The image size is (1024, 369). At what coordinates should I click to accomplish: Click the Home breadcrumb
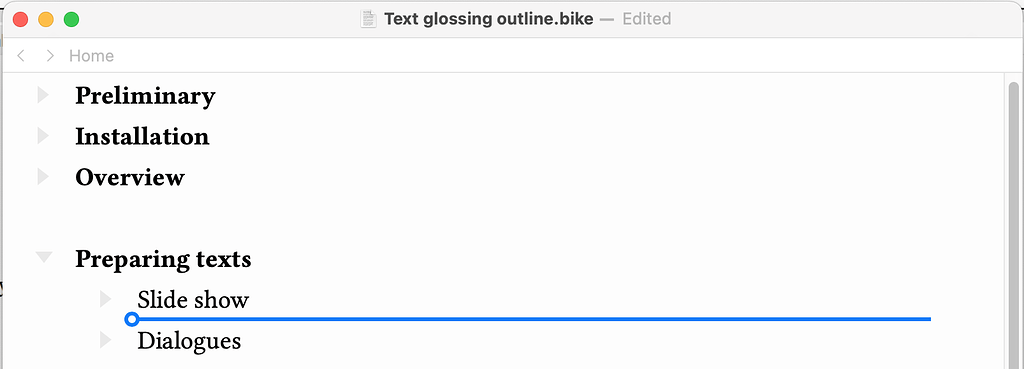click(x=91, y=56)
